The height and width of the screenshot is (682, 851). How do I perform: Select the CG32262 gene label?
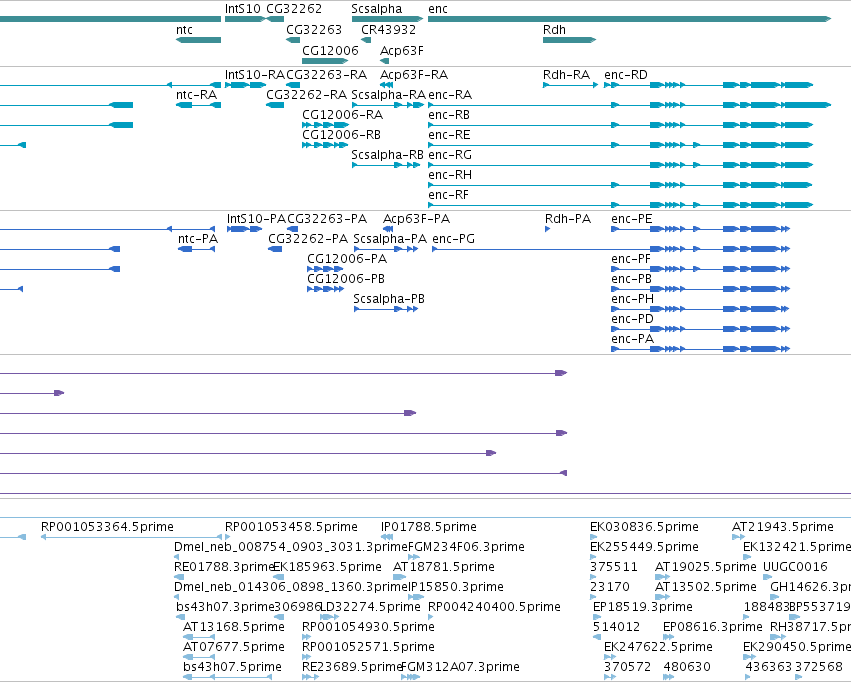294,9
